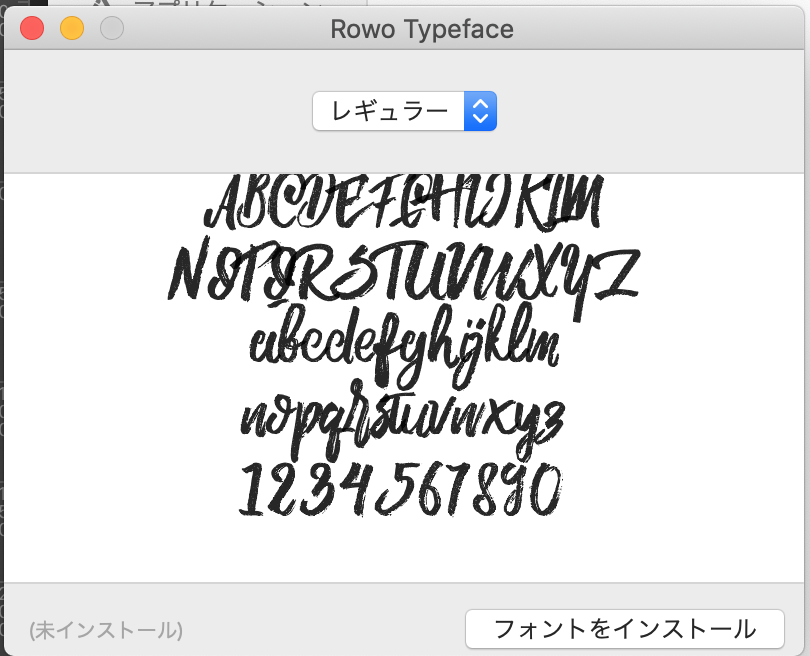This screenshot has width=810, height=656.
Task: Click the フォントをインストール button
Action: click(x=625, y=629)
